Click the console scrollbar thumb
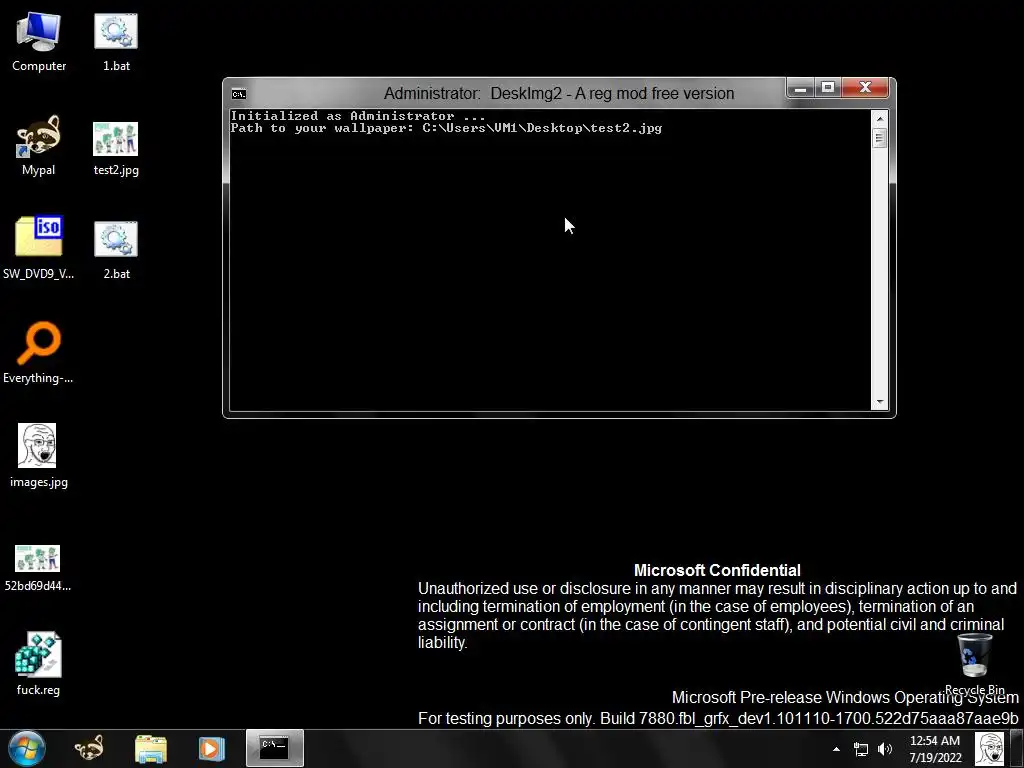Viewport: 1024px width, 768px height. point(880,138)
